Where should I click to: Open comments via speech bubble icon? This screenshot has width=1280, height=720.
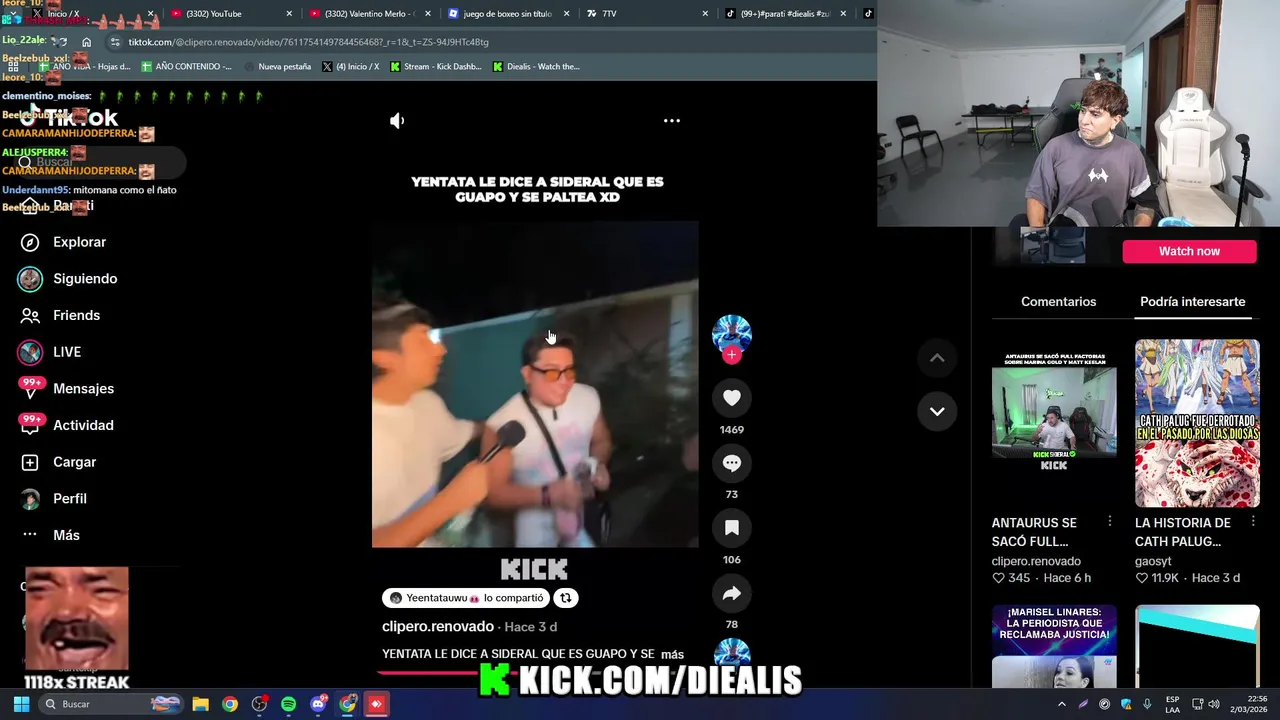pyautogui.click(x=732, y=463)
